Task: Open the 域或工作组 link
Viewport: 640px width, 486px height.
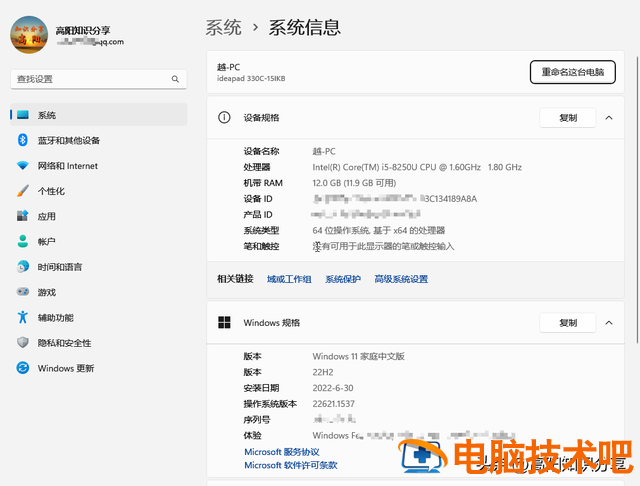Action: tap(289, 279)
